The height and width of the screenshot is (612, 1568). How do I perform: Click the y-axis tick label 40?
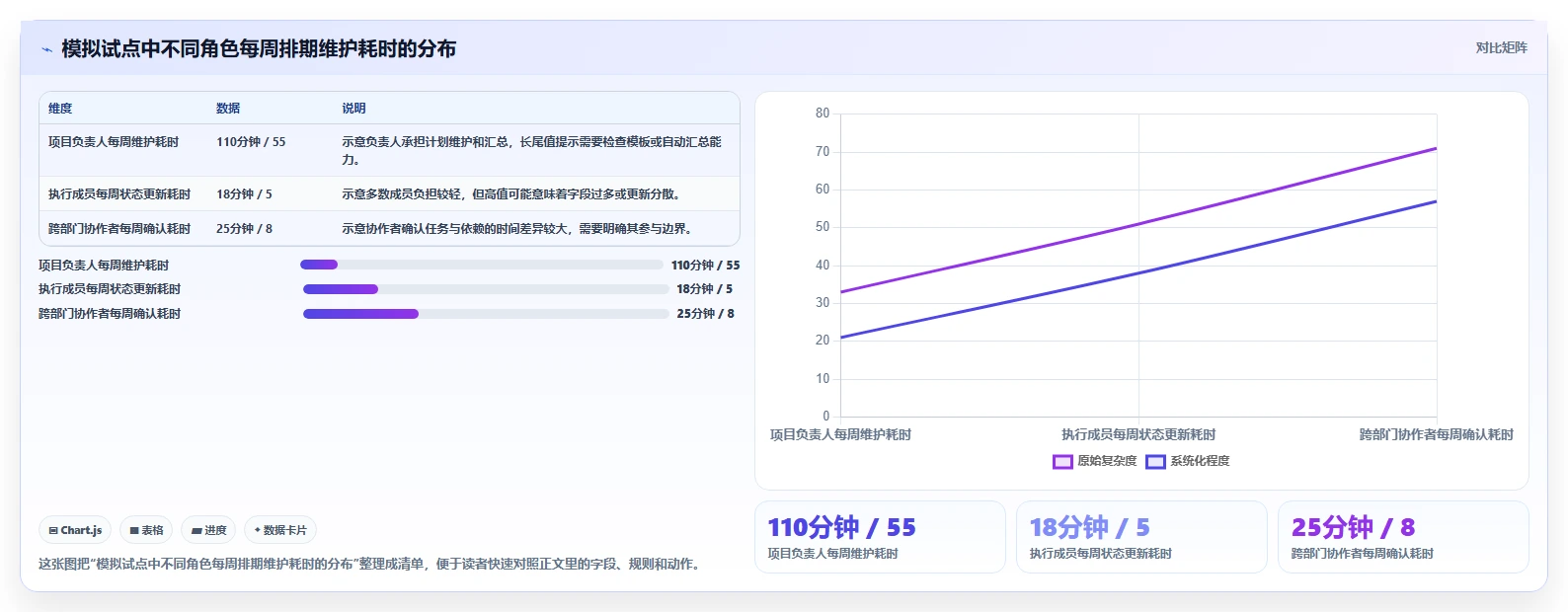point(823,266)
